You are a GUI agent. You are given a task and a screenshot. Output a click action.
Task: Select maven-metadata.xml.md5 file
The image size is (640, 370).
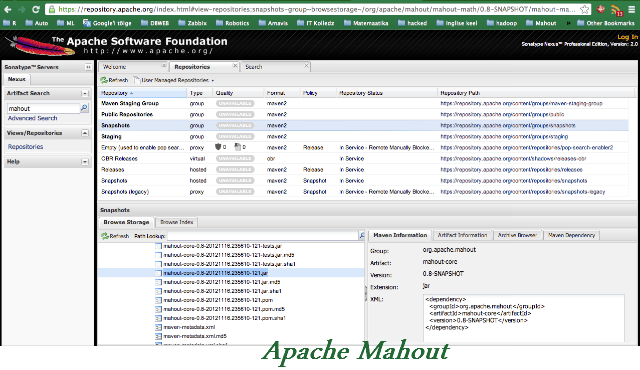pos(195,336)
